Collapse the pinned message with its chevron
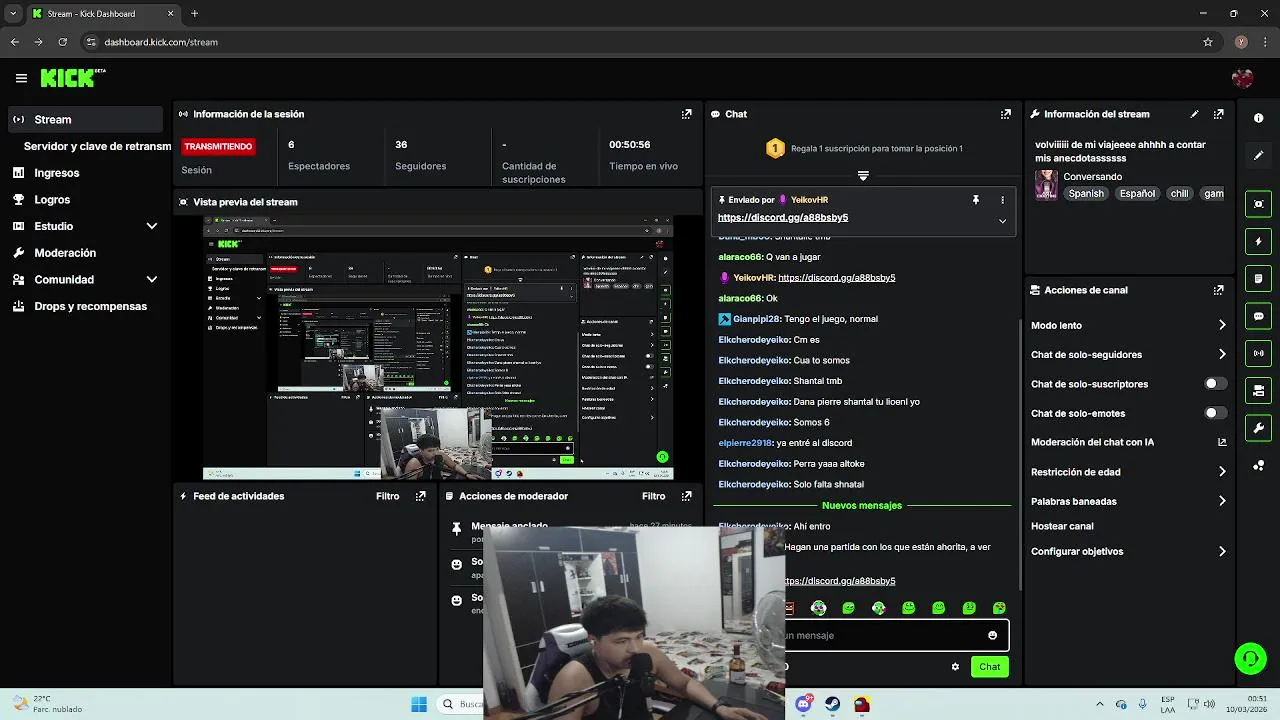The height and width of the screenshot is (720, 1280). 1002,221
